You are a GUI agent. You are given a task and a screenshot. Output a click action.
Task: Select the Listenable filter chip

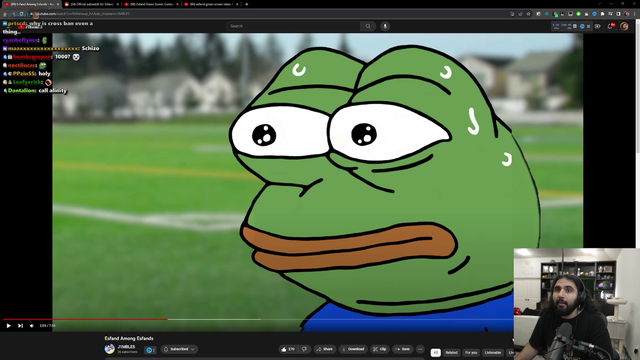click(493, 352)
